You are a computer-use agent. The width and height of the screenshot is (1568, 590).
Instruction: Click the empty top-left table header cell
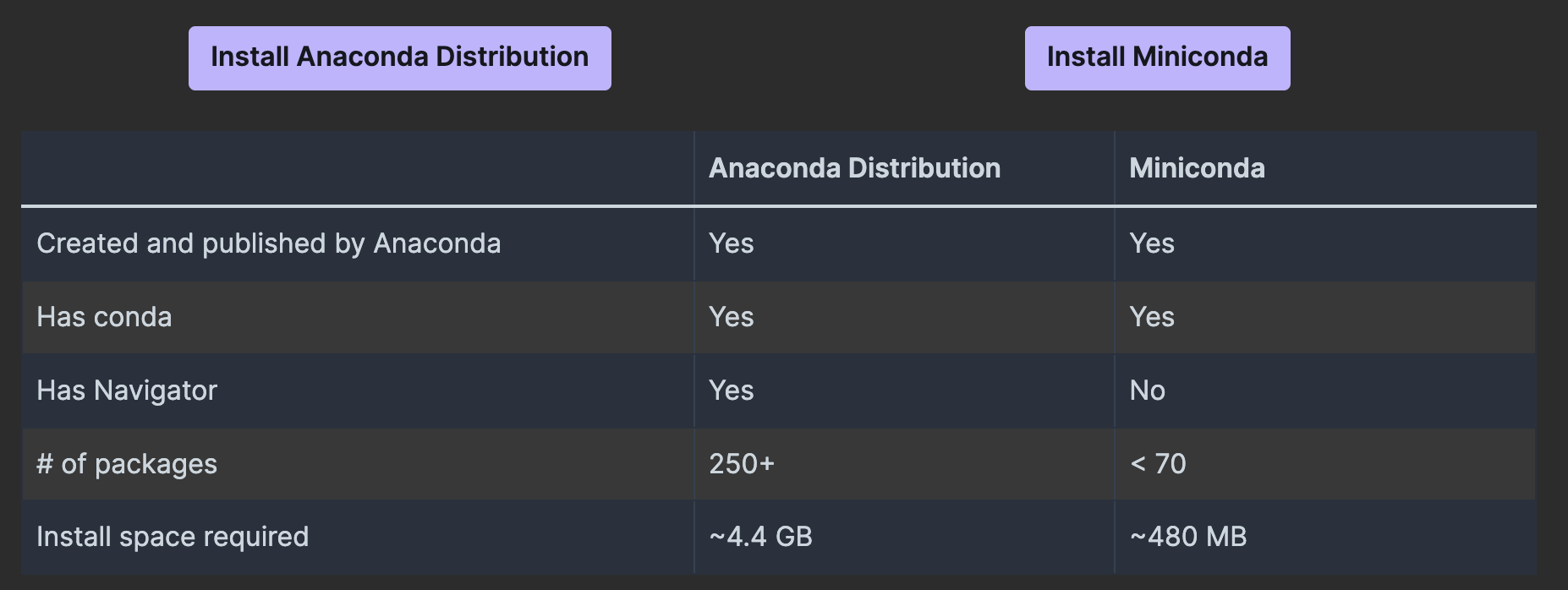click(x=357, y=168)
